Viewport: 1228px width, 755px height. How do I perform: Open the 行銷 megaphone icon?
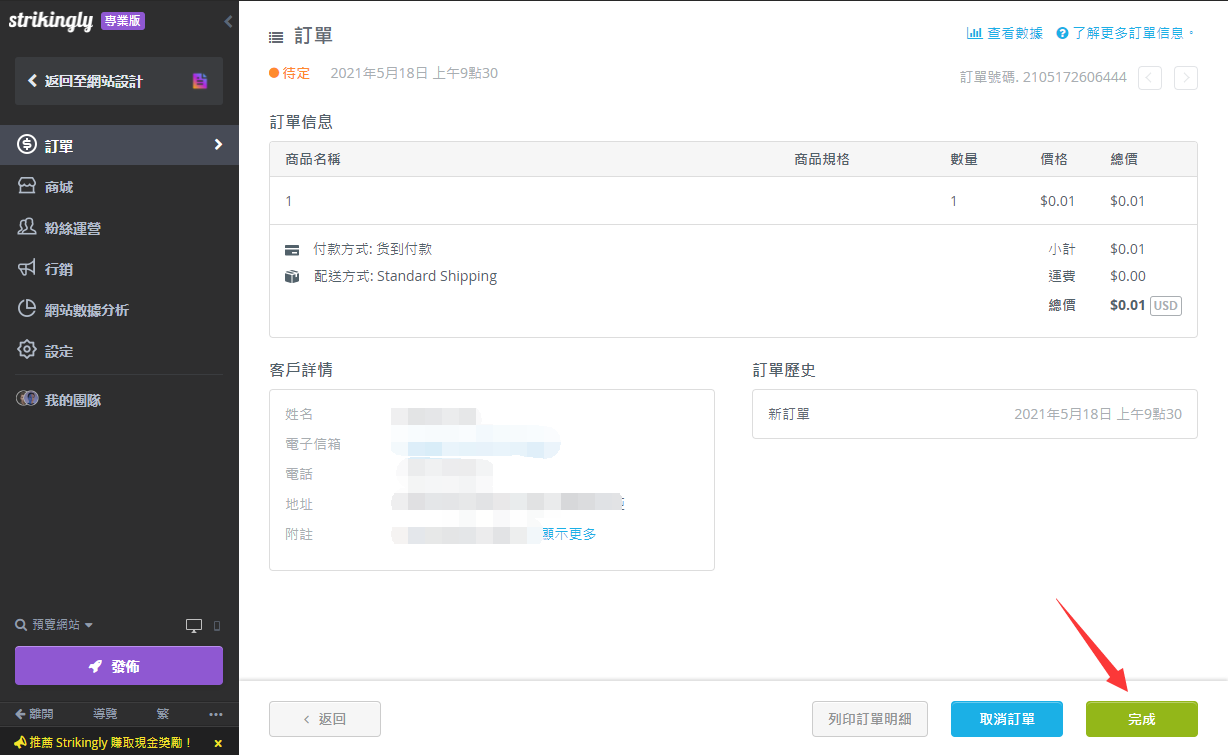[x=27, y=269]
